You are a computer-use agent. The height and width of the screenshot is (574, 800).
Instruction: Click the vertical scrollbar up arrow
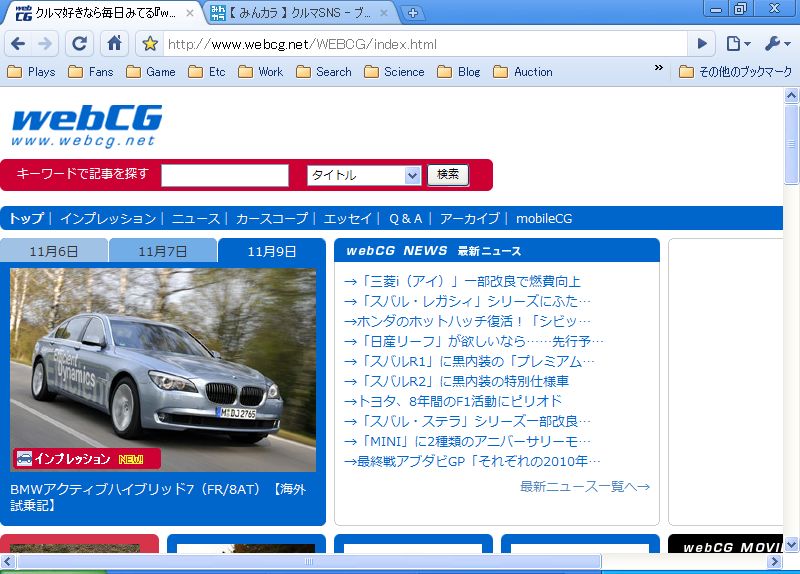click(x=791, y=95)
